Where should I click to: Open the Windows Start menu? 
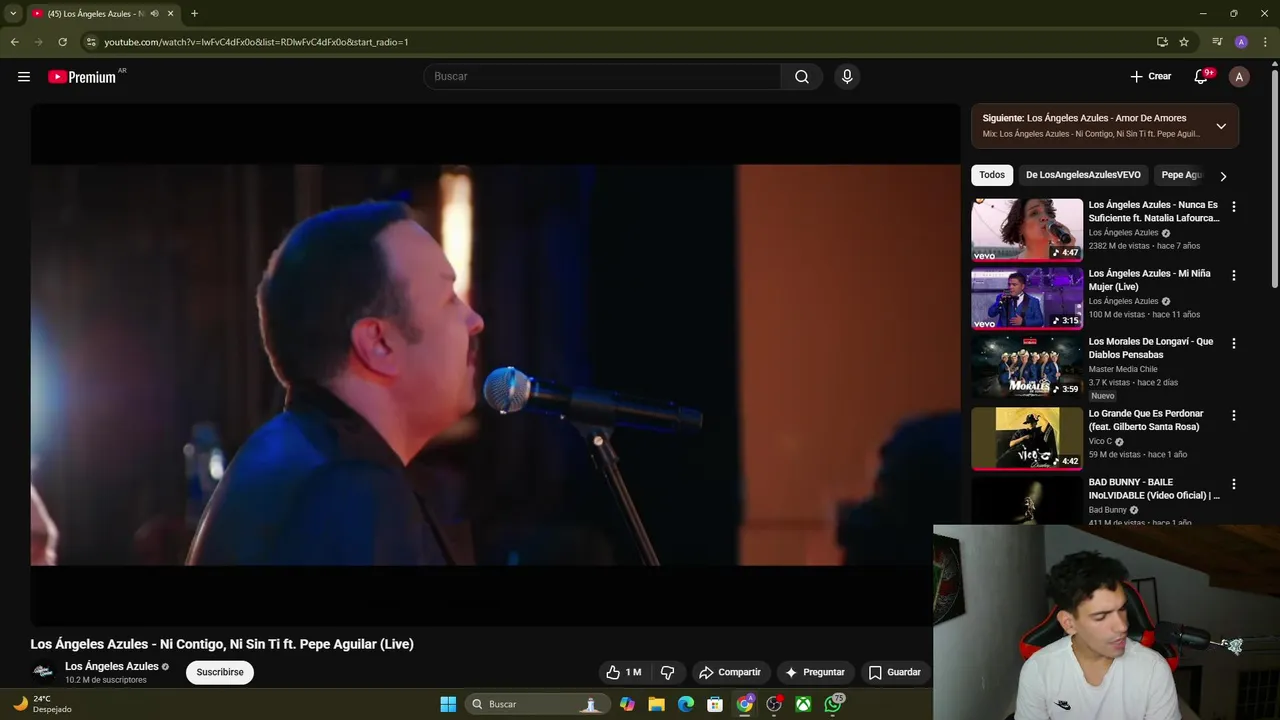coord(448,704)
